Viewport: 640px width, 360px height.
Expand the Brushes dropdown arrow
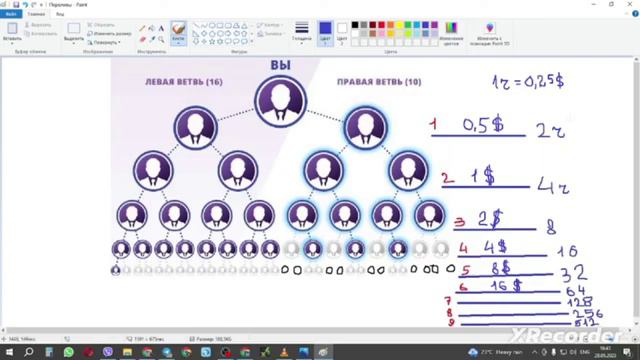(x=178, y=42)
